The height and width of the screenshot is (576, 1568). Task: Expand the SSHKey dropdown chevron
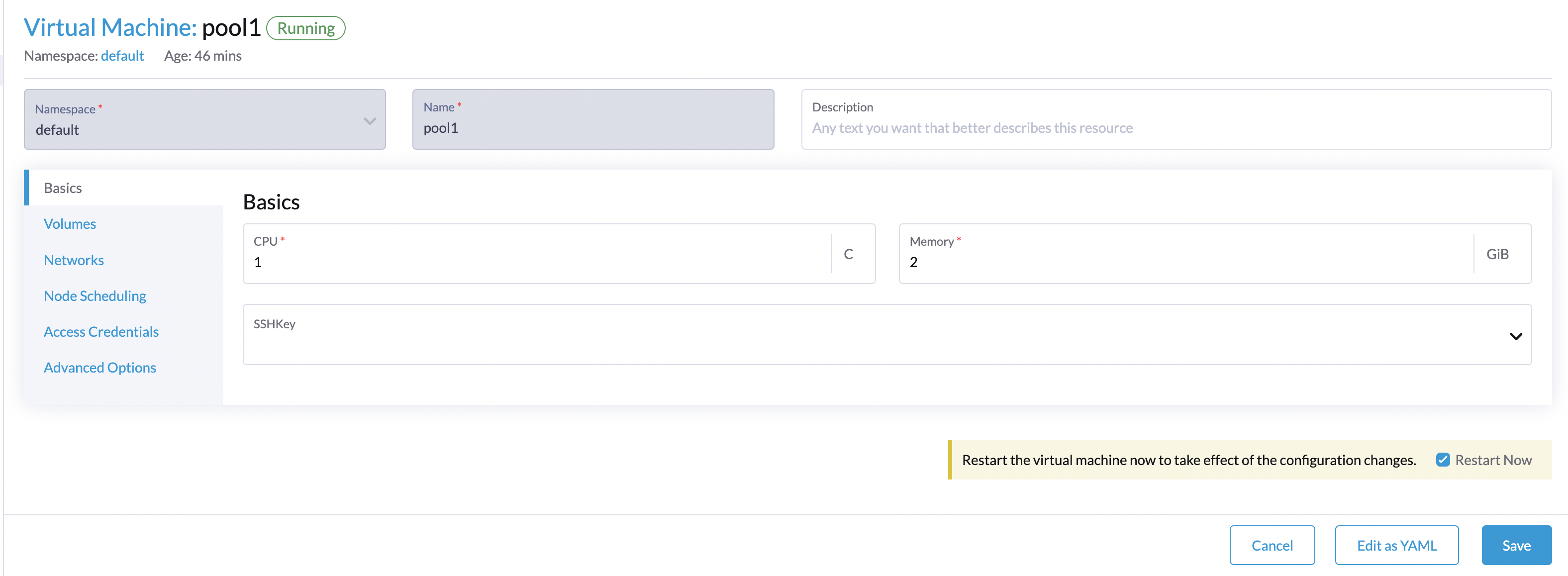[x=1515, y=336]
